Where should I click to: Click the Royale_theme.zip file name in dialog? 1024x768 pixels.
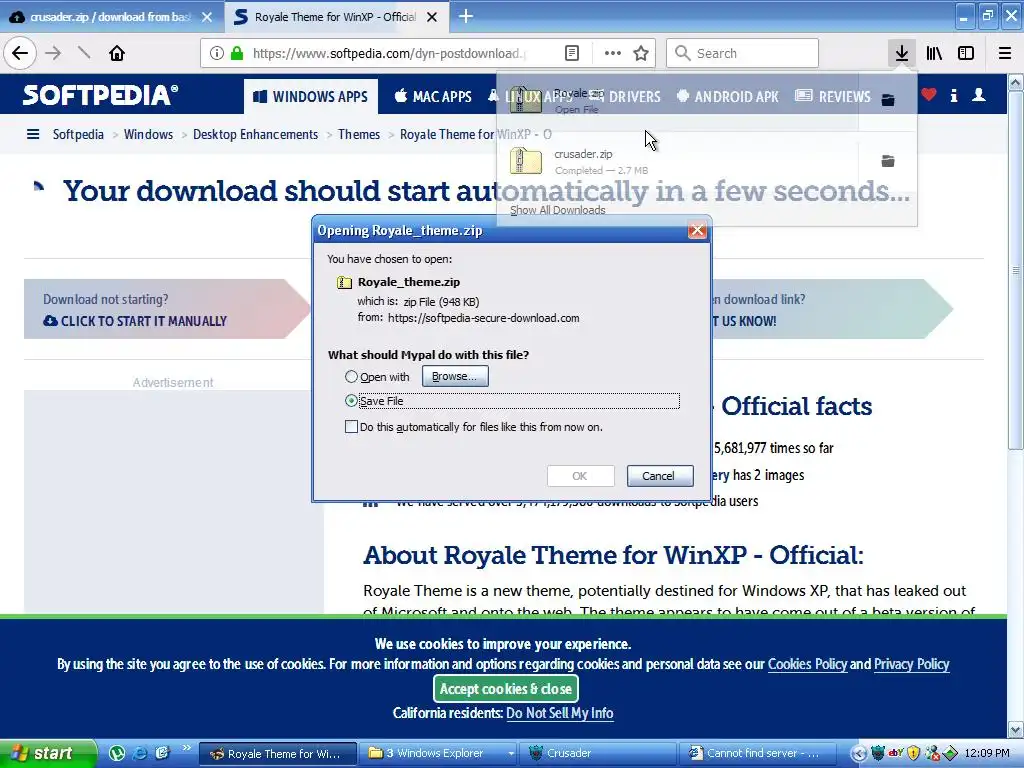pyautogui.click(x=409, y=282)
